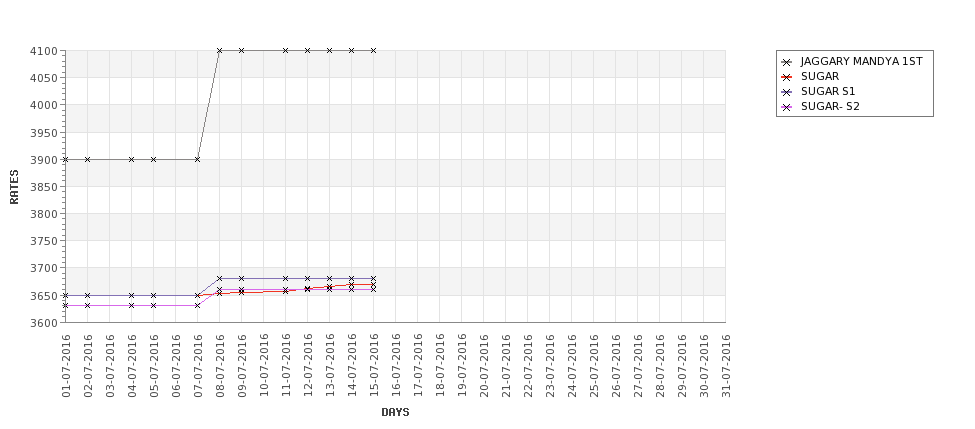The width and height of the screenshot is (975, 429).
Task: Select the 3600 value on rates axis
Action: coord(45,323)
